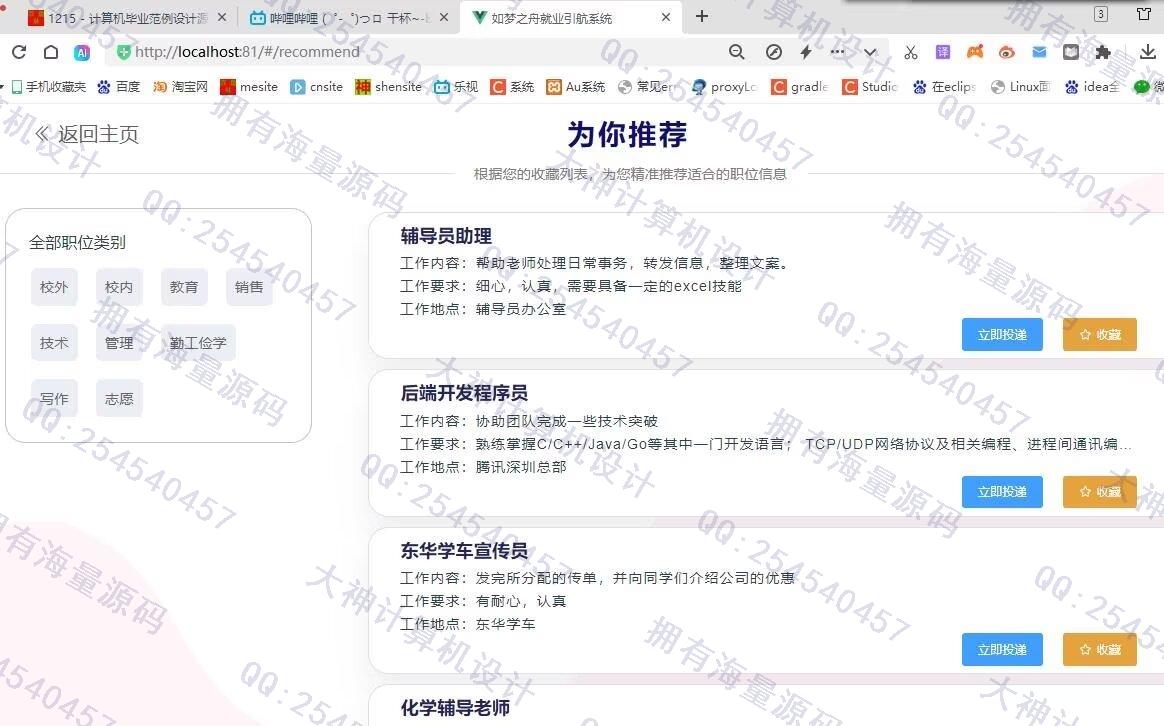Viewport: 1164px width, 726px height.
Task: Open the zoom magnifier icon in toolbar
Action: coord(736,52)
